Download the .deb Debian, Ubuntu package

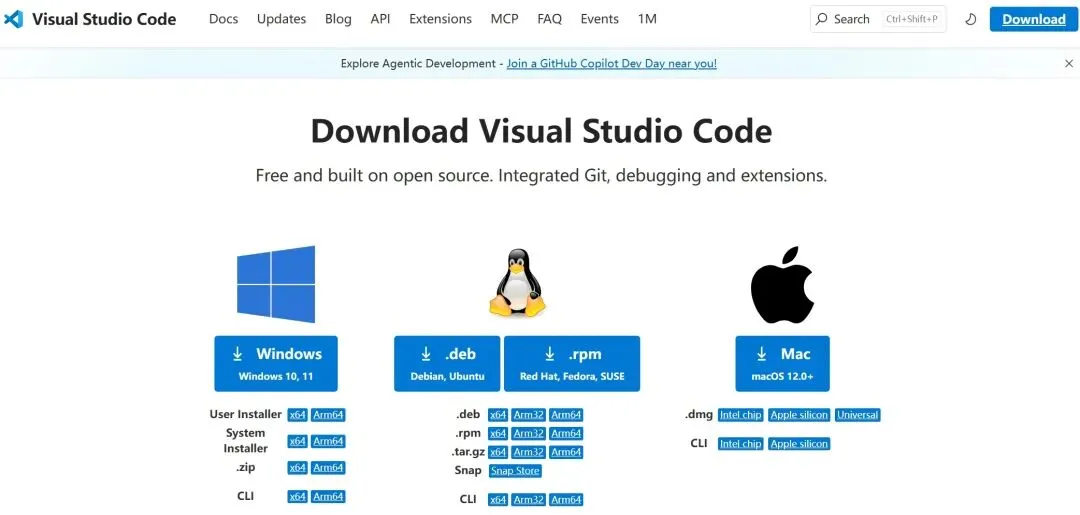pyautogui.click(x=448, y=364)
